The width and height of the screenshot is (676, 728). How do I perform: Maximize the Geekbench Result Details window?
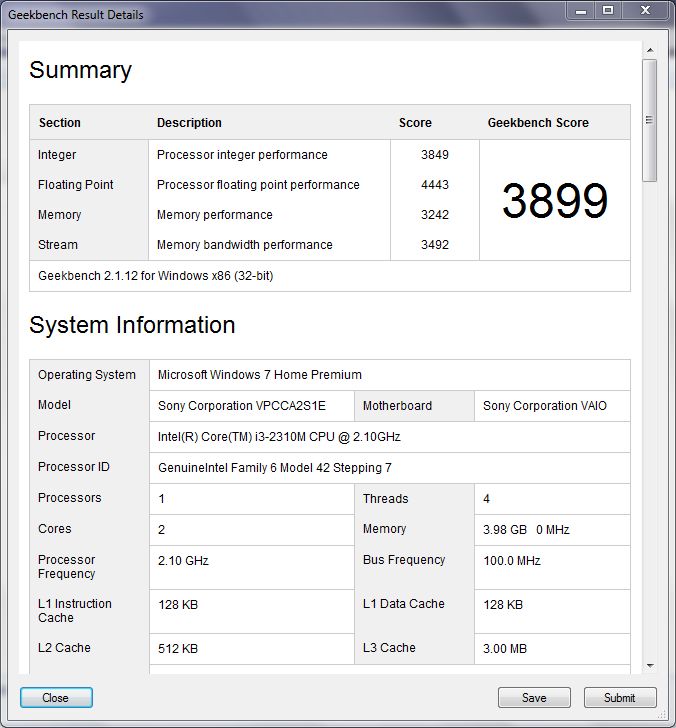(608, 11)
